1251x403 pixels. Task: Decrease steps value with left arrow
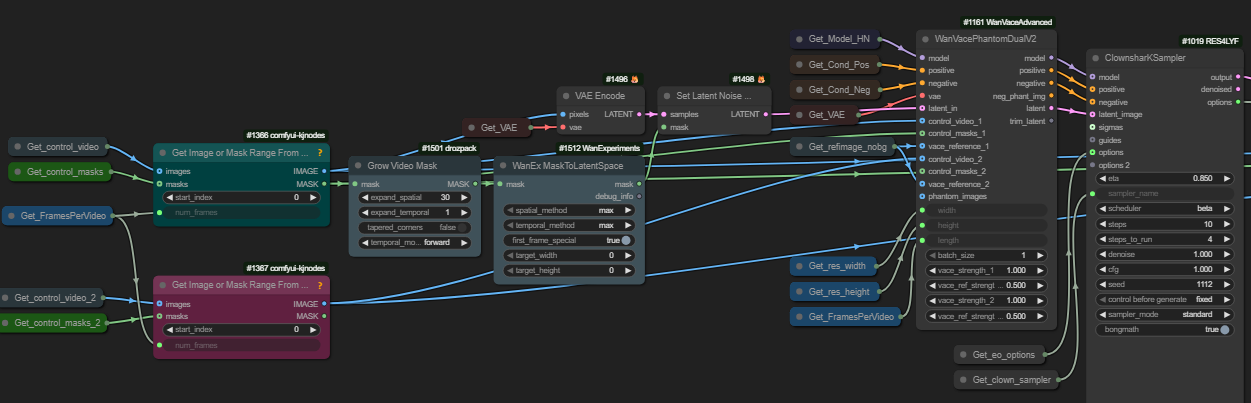pos(1101,223)
